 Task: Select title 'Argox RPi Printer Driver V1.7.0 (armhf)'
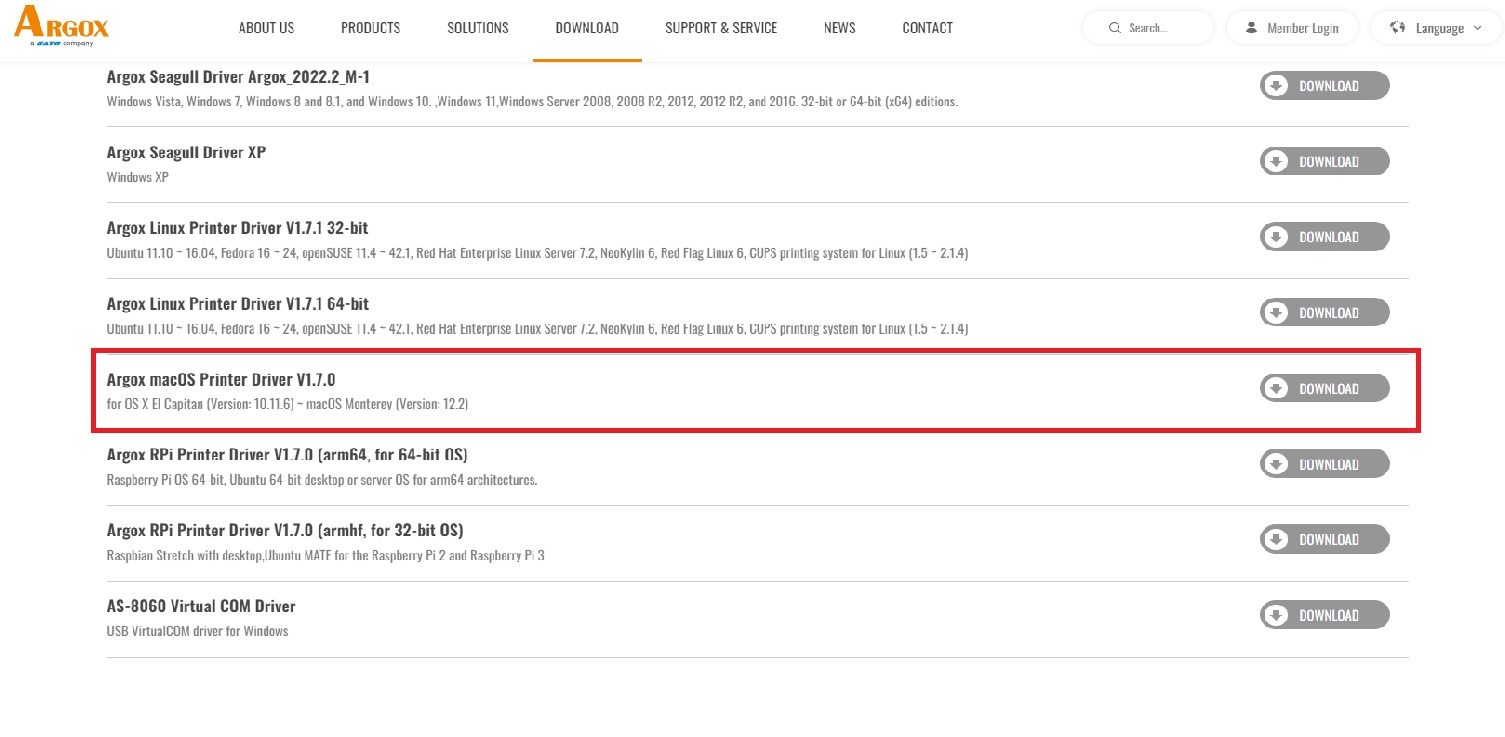(x=285, y=530)
